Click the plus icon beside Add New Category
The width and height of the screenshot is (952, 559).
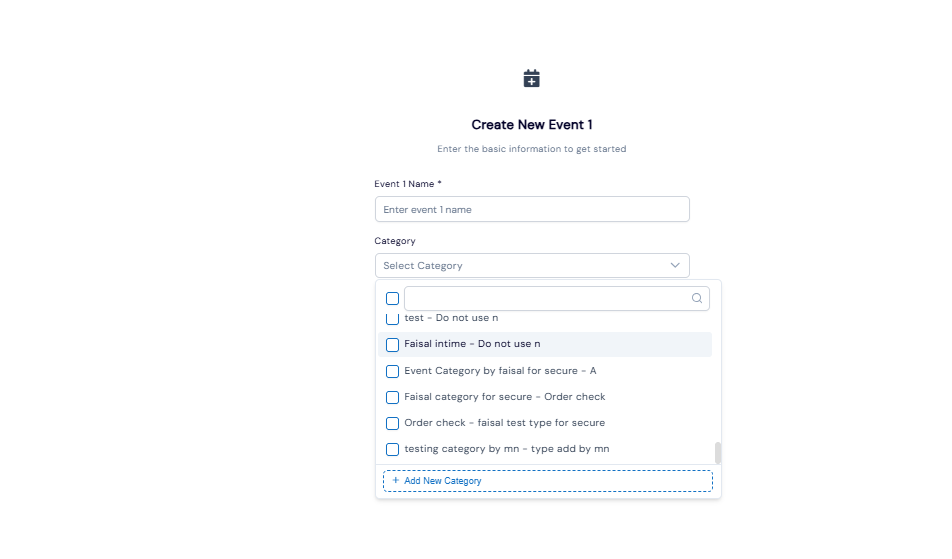click(x=396, y=481)
